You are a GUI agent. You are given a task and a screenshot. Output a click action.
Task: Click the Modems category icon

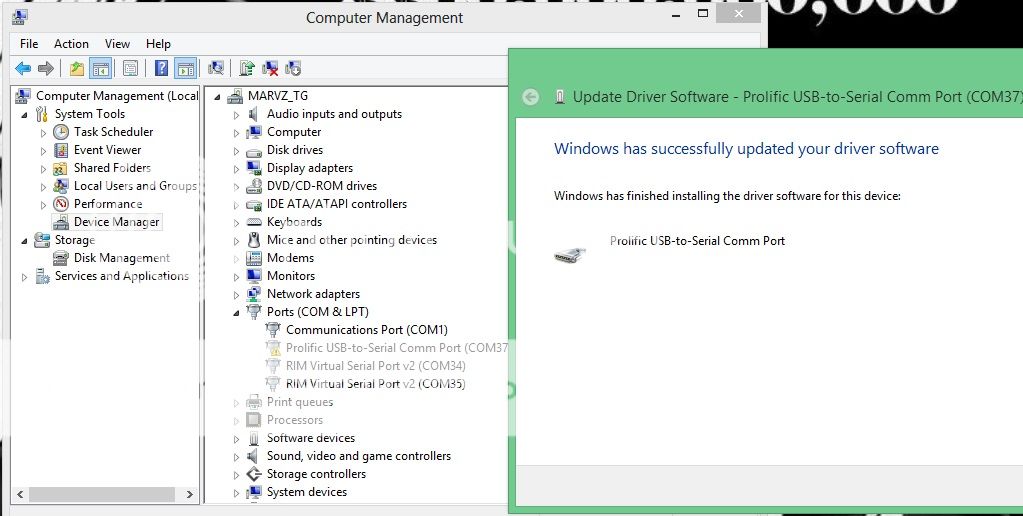(254, 258)
